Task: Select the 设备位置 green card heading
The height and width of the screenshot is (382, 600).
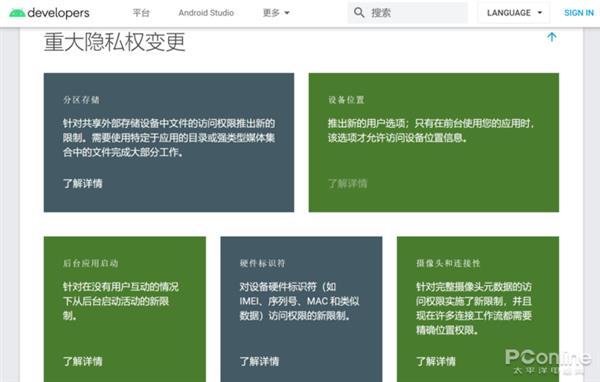Action: tap(346, 100)
